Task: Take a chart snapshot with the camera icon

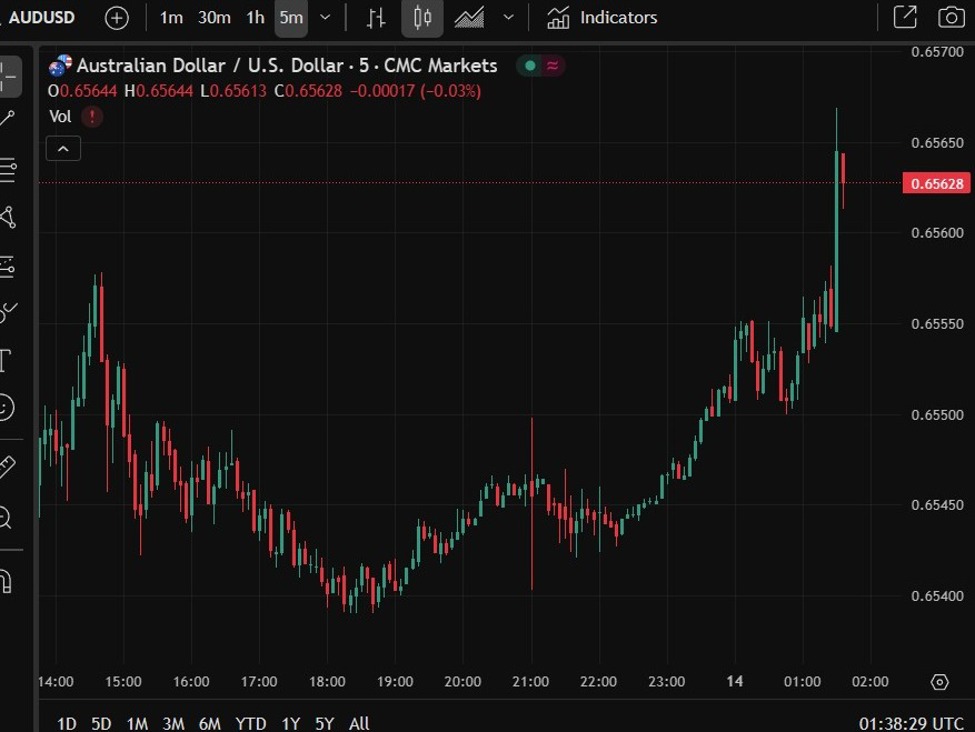Action: (950, 16)
